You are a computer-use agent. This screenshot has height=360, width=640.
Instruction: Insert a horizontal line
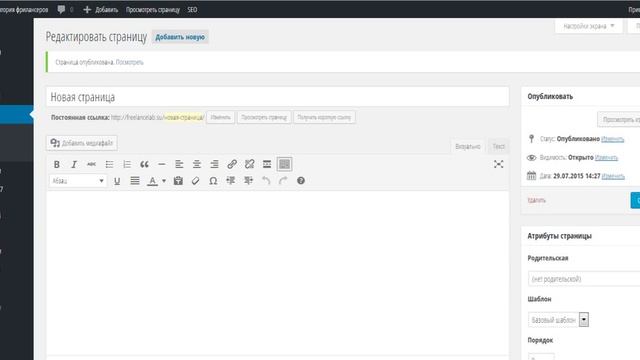(x=162, y=164)
